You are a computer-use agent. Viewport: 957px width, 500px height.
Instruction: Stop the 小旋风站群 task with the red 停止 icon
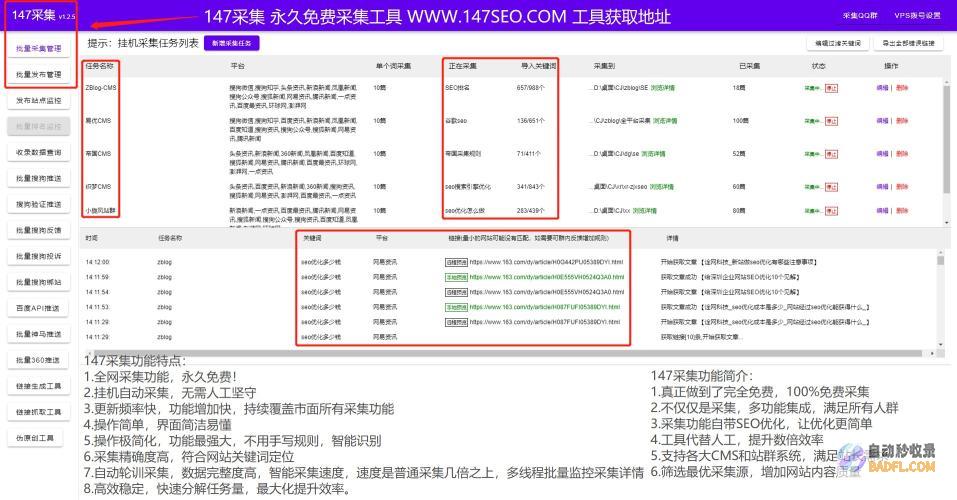coord(831,211)
